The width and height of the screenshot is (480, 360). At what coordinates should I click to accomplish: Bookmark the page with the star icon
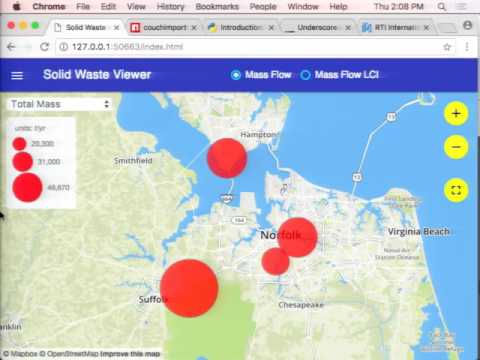(x=447, y=47)
